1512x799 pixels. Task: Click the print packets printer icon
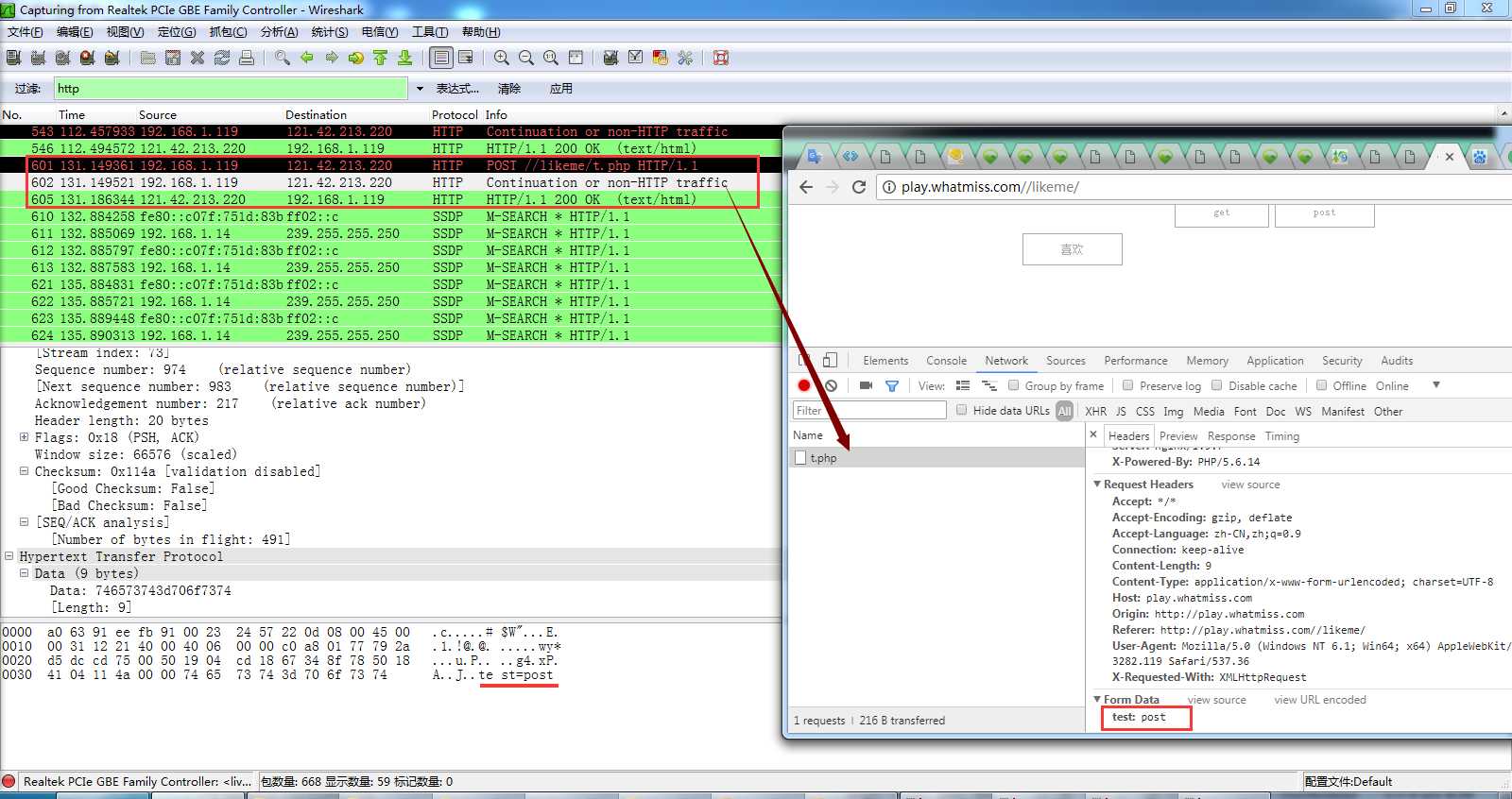coord(247,58)
